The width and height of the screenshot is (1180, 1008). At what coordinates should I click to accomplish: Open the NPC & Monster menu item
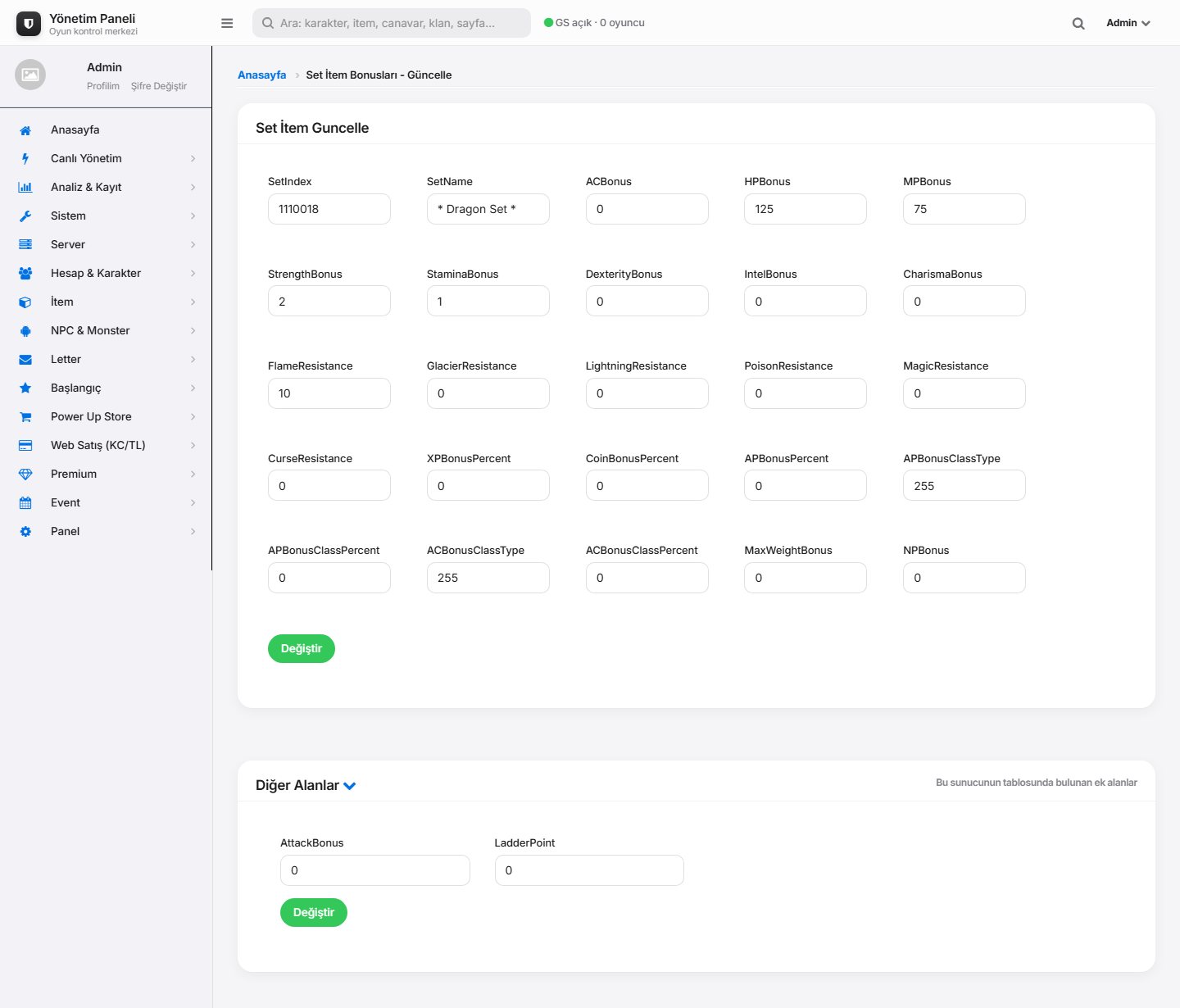pyautogui.click(x=107, y=331)
